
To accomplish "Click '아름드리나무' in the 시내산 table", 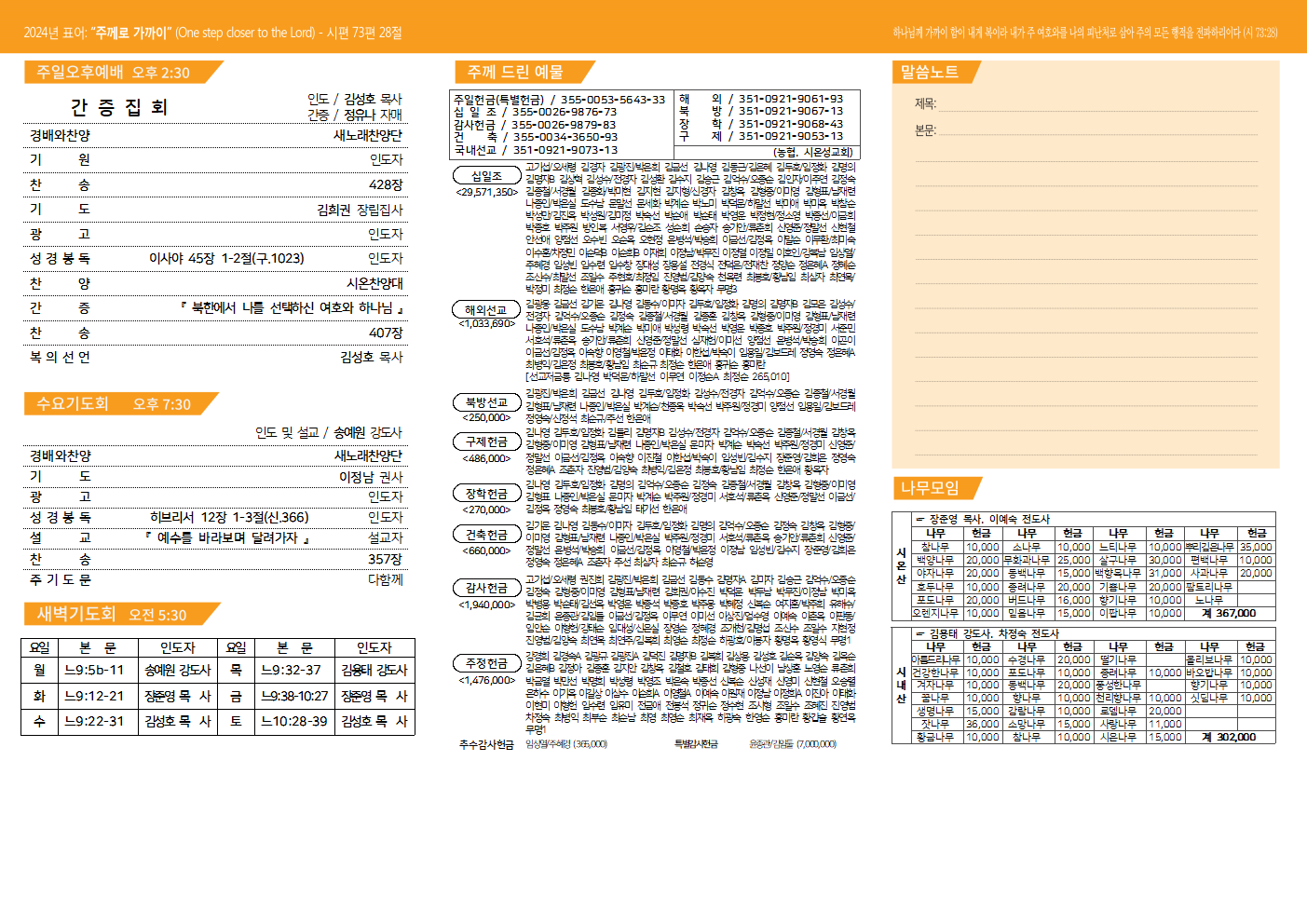I will [935, 659].
